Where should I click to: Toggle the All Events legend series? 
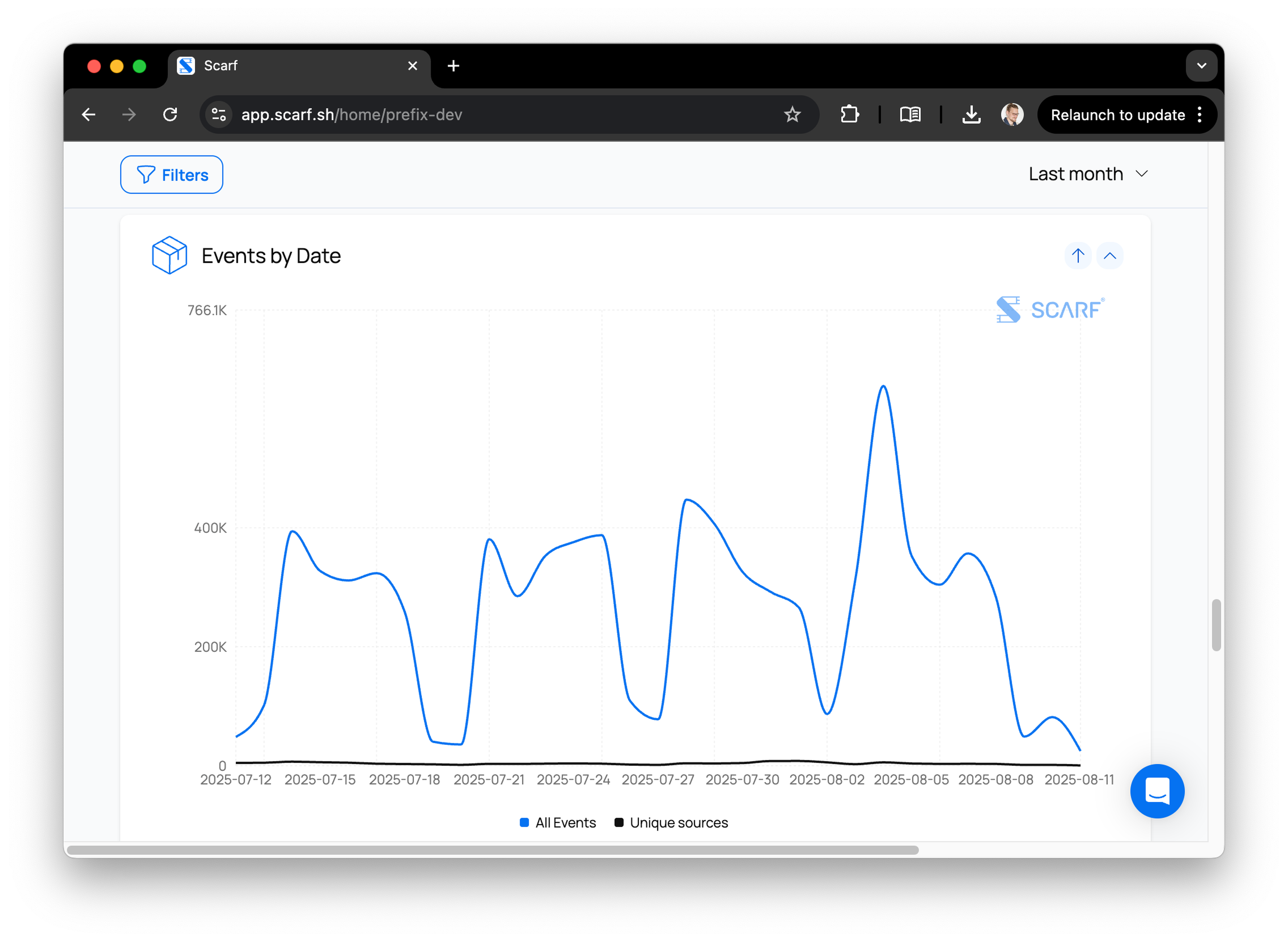point(557,822)
